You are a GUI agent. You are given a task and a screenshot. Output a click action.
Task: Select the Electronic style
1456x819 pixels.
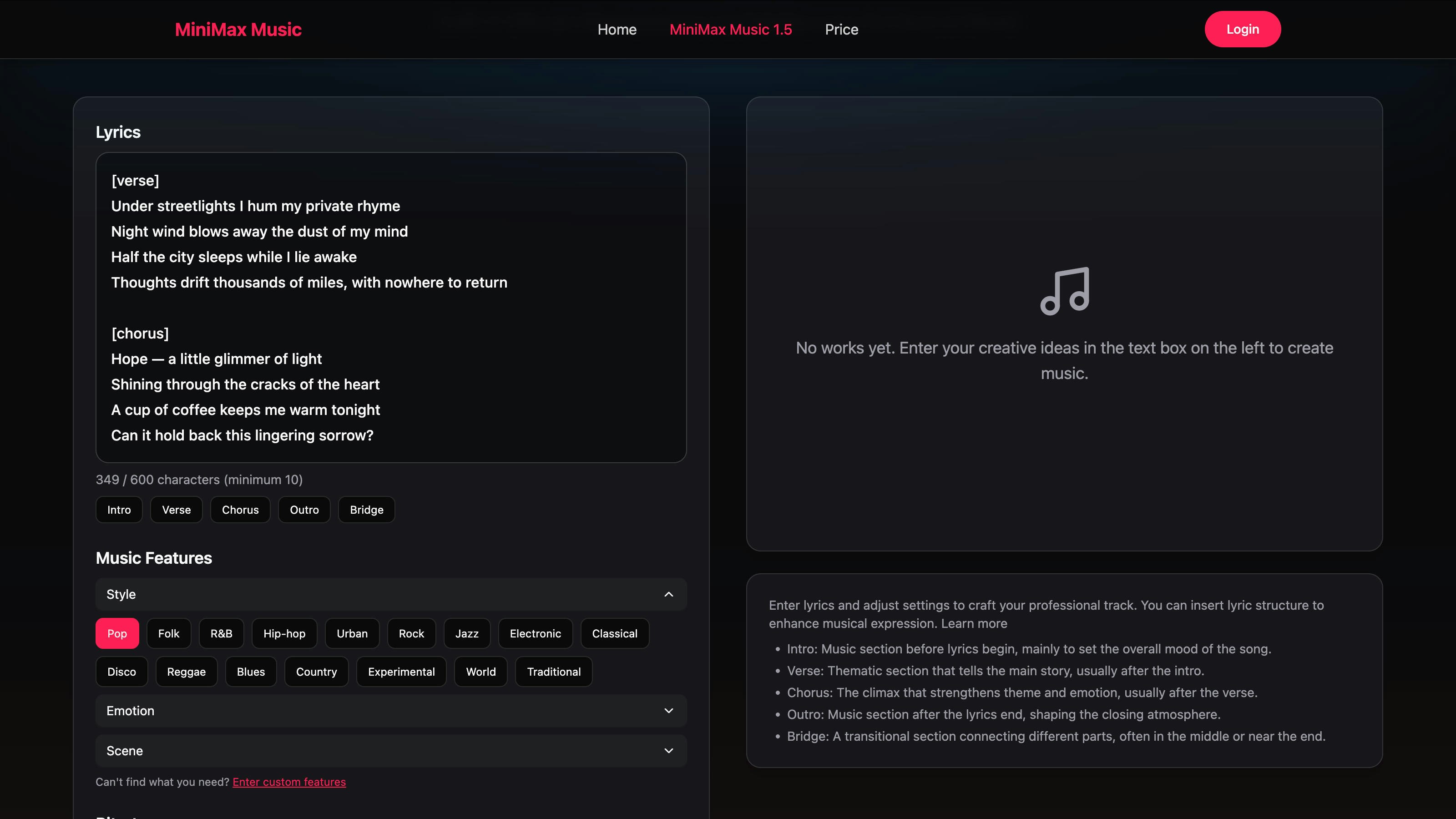535,633
